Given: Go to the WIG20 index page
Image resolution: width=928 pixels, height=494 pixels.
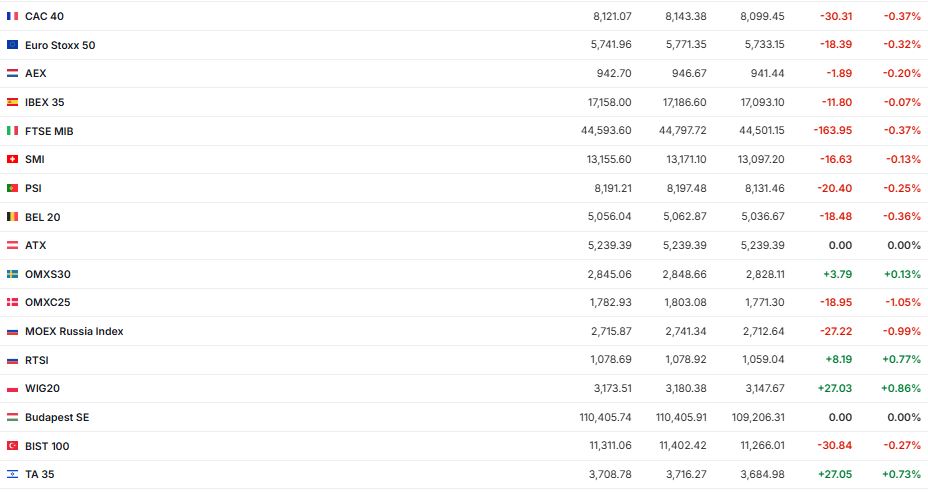Looking at the screenshot, I should [x=43, y=388].
